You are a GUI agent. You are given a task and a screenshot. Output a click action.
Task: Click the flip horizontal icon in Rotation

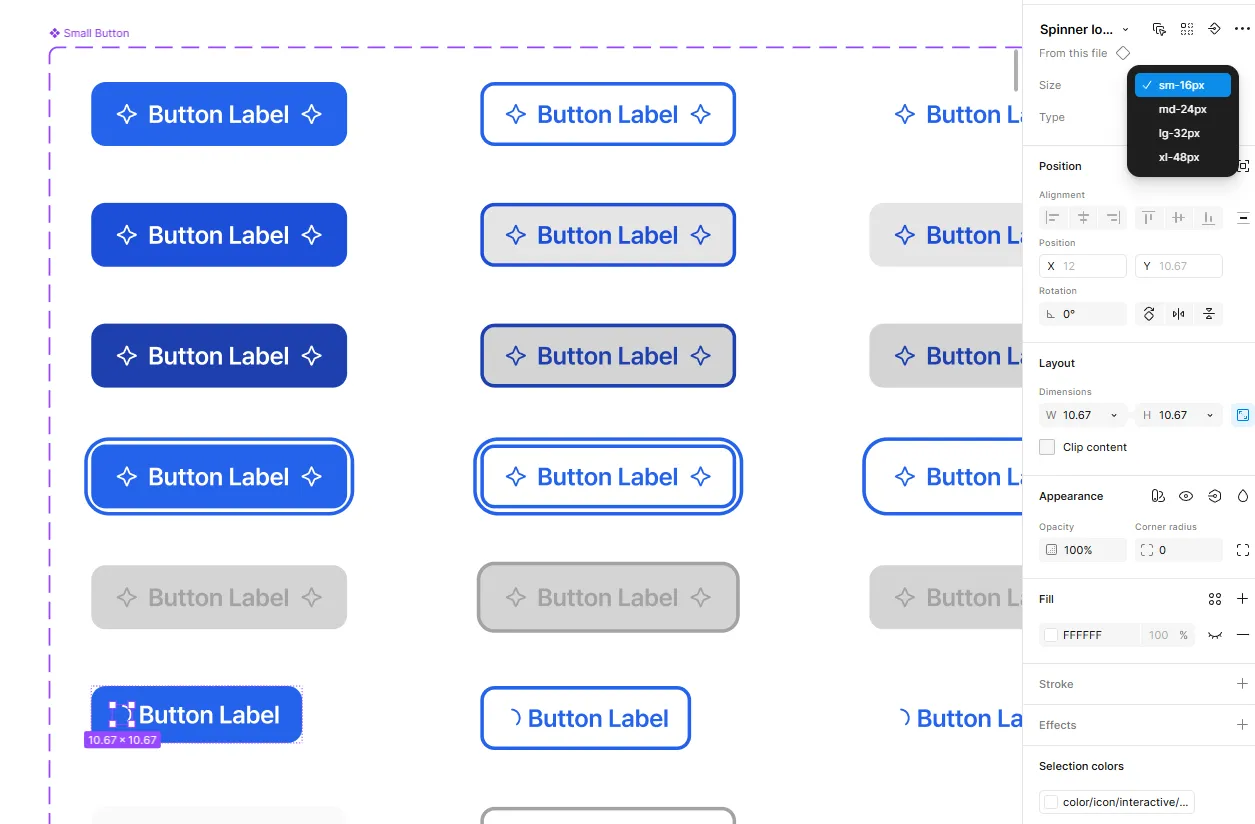[1179, 314]
